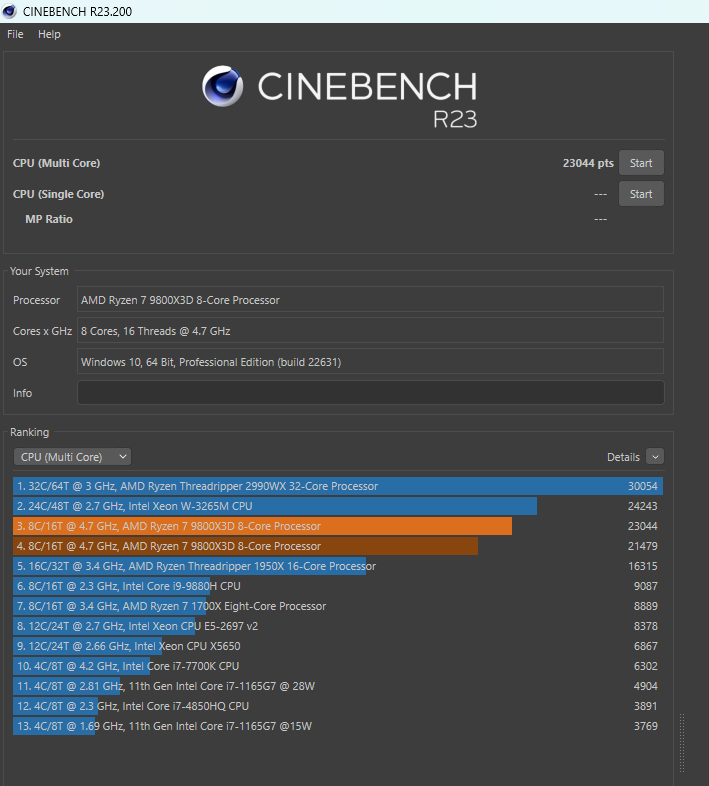Select the orange Ryzen 9800X3D 23044 result
709x786 pixels.
[x=338, y=526]
